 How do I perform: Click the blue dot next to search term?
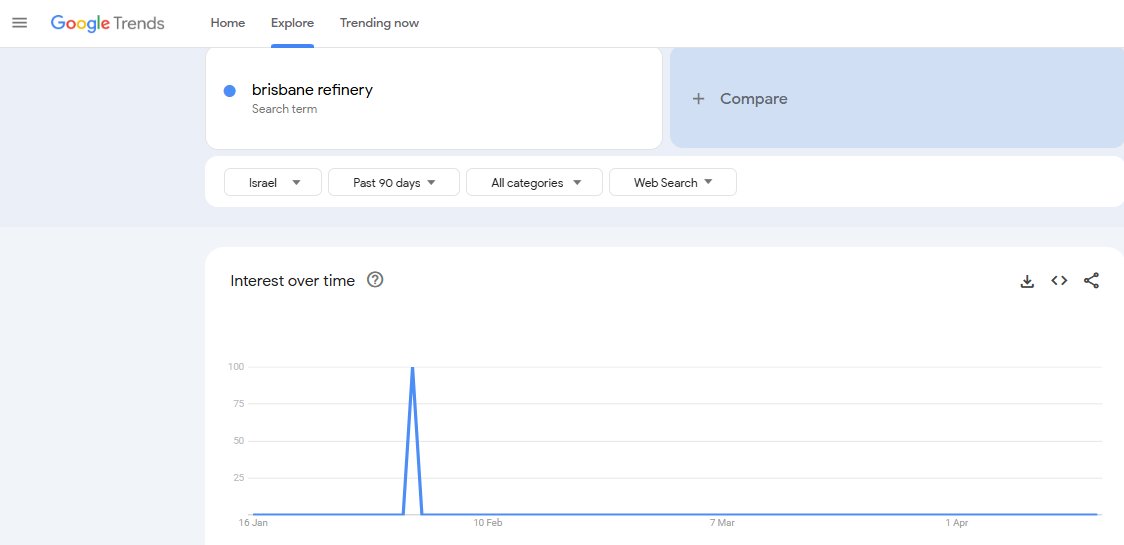coord(230,91)
